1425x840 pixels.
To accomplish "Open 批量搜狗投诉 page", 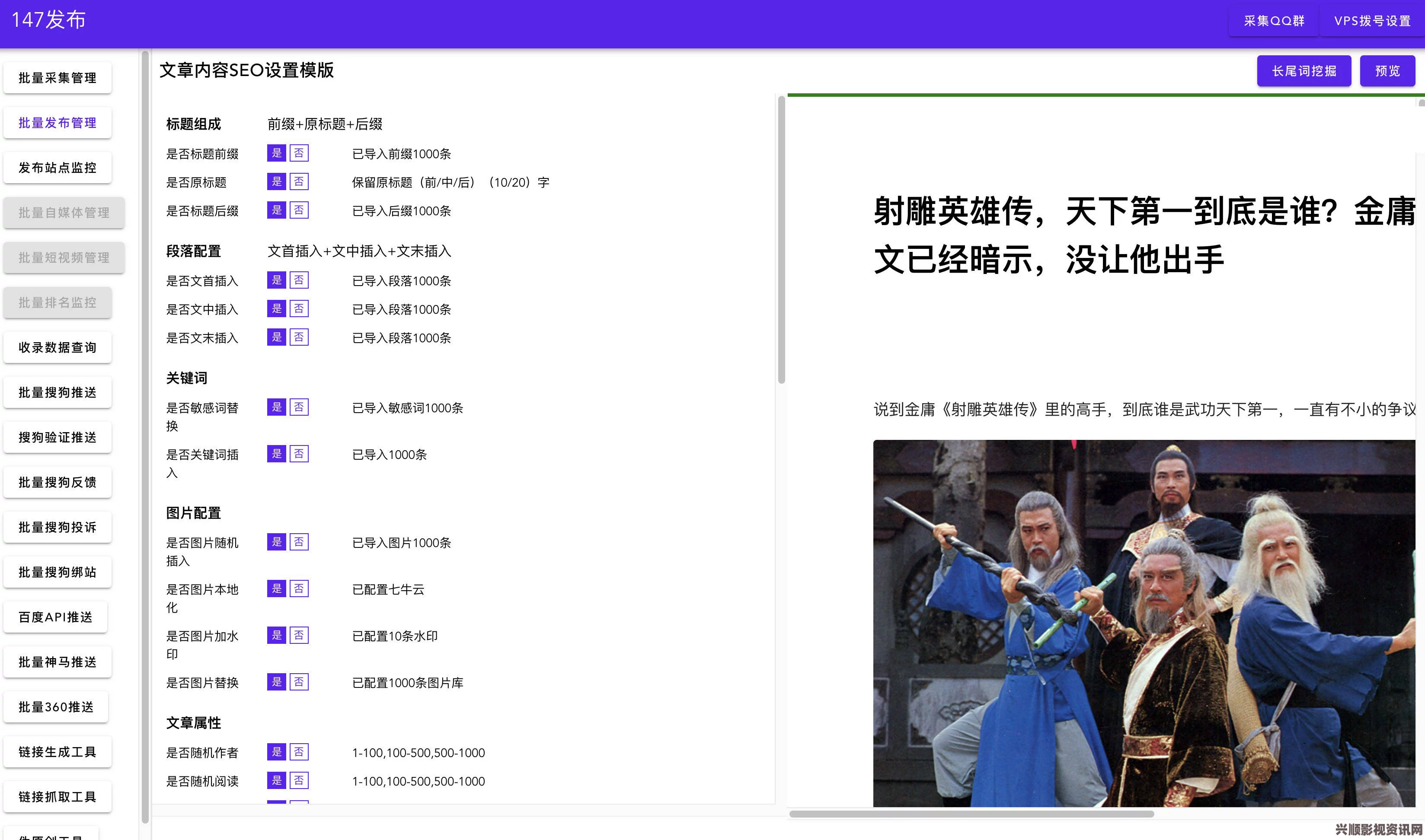I will [57, 527].
